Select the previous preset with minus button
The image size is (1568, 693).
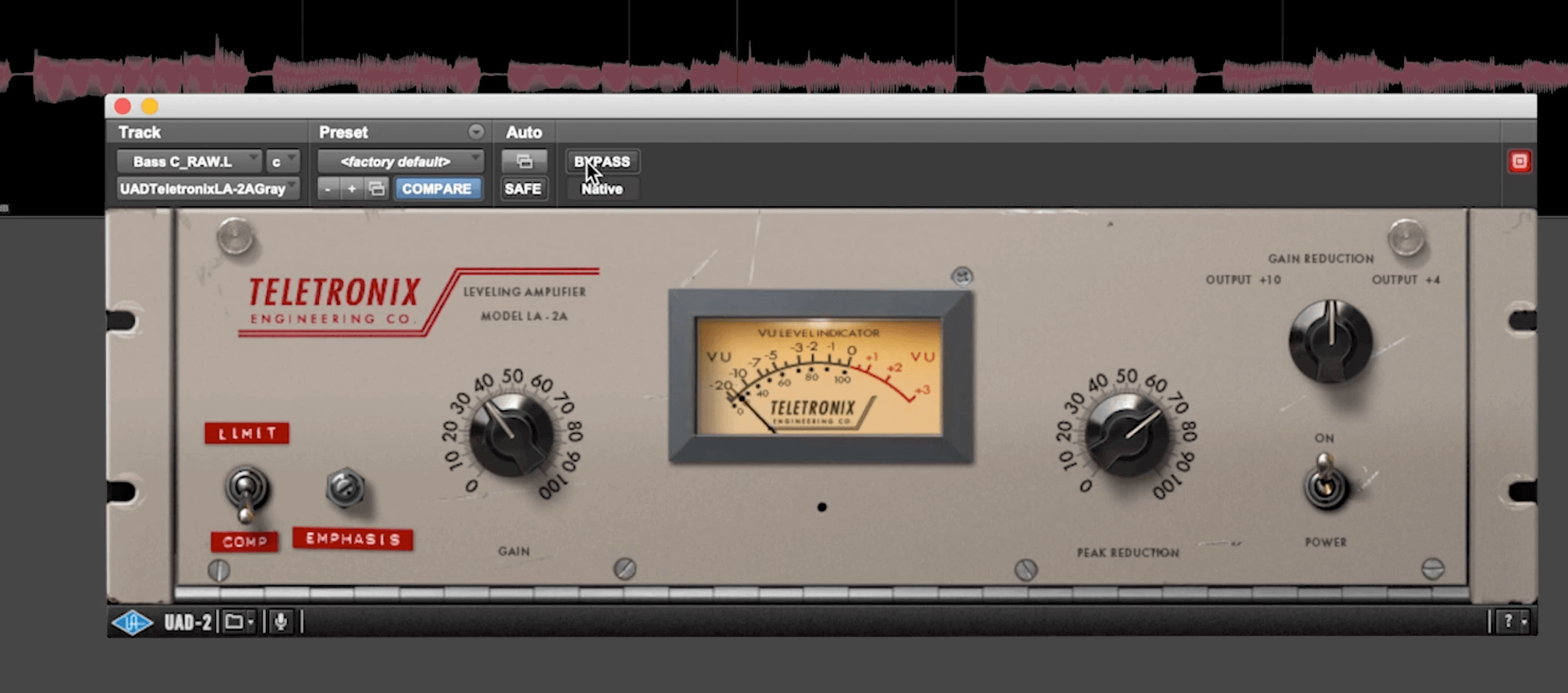click(x=328, y=189)
